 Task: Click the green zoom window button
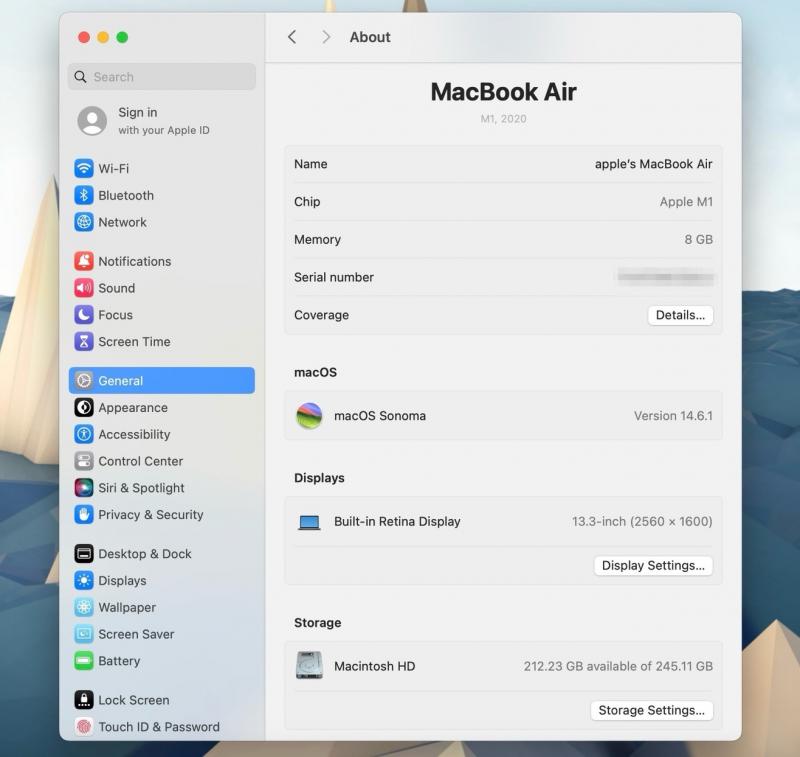pyautogui.click(x=122, y=37)
